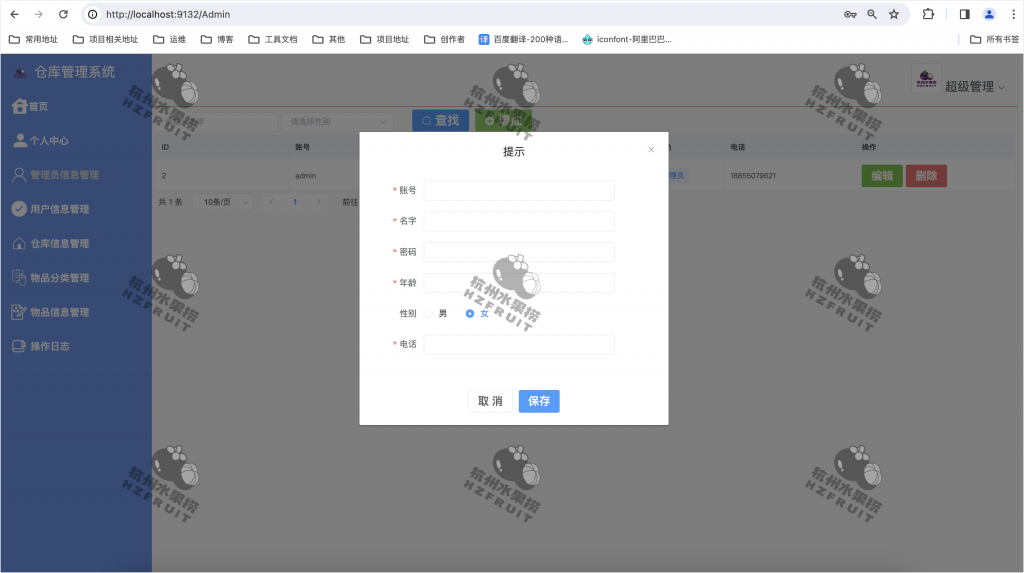The image size is (1024, 573).
Task: Click 保存 to save the form
Action: 539,401
